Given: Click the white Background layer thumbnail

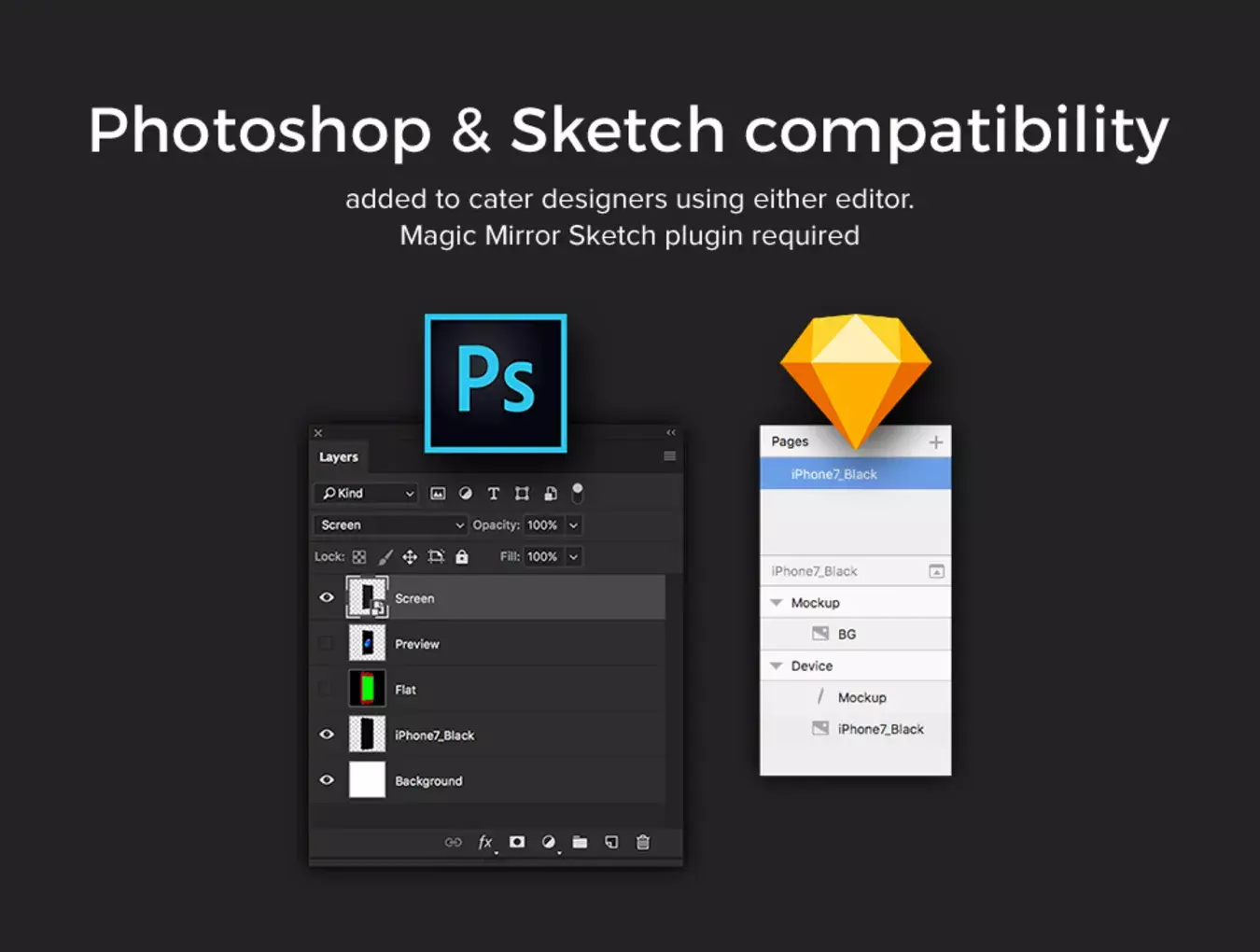Looking at the screenshot, I should [x=367, y=780].
